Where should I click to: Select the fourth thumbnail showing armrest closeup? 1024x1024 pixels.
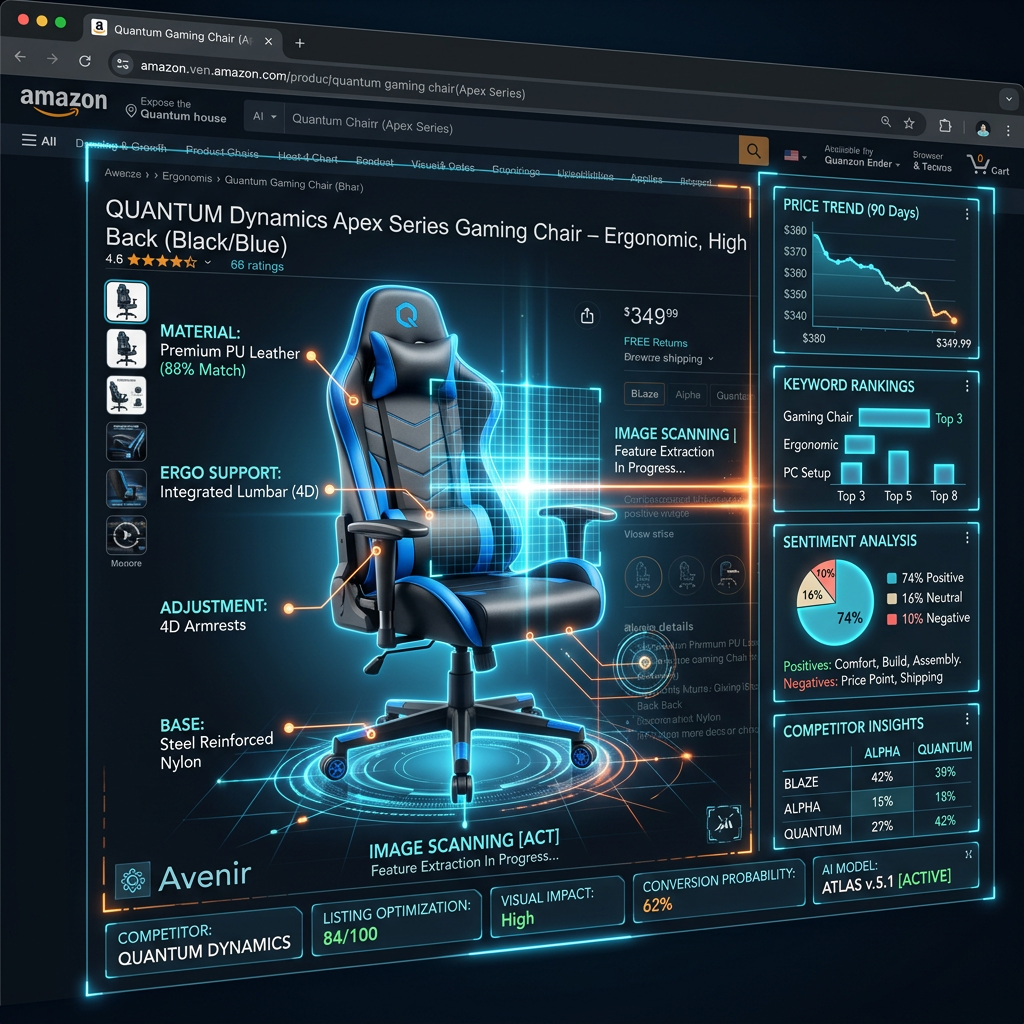click(x=126, y=441)
